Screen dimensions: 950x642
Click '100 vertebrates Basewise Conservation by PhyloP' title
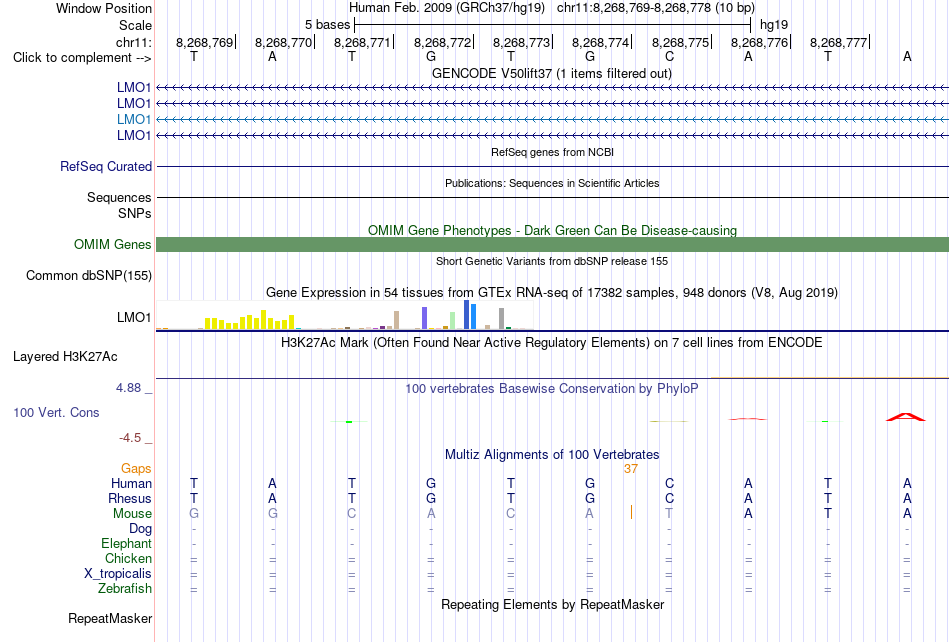552,388
